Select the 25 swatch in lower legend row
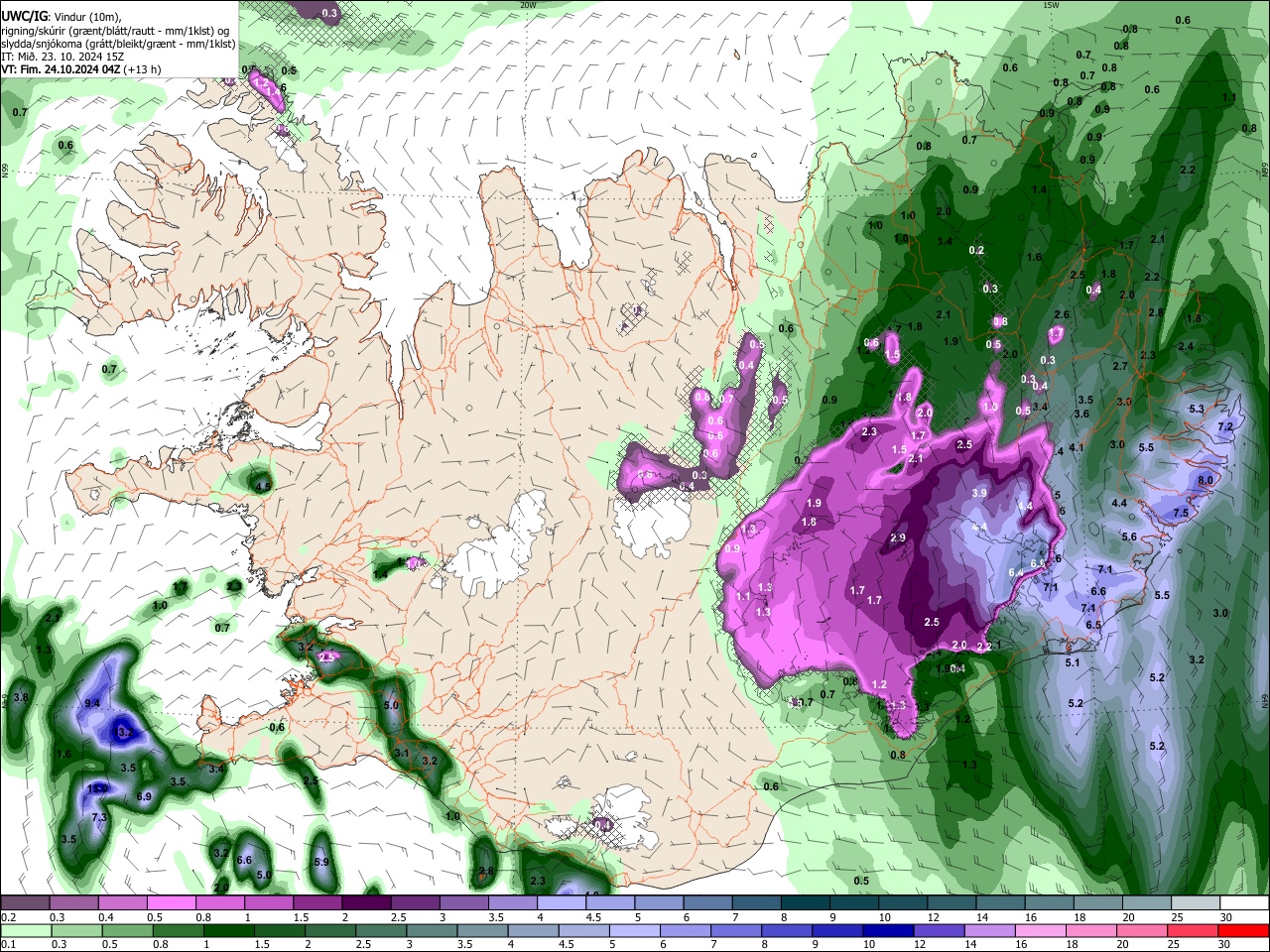The height and width of the screenshot is (952, 1270). coord(1195,930)
